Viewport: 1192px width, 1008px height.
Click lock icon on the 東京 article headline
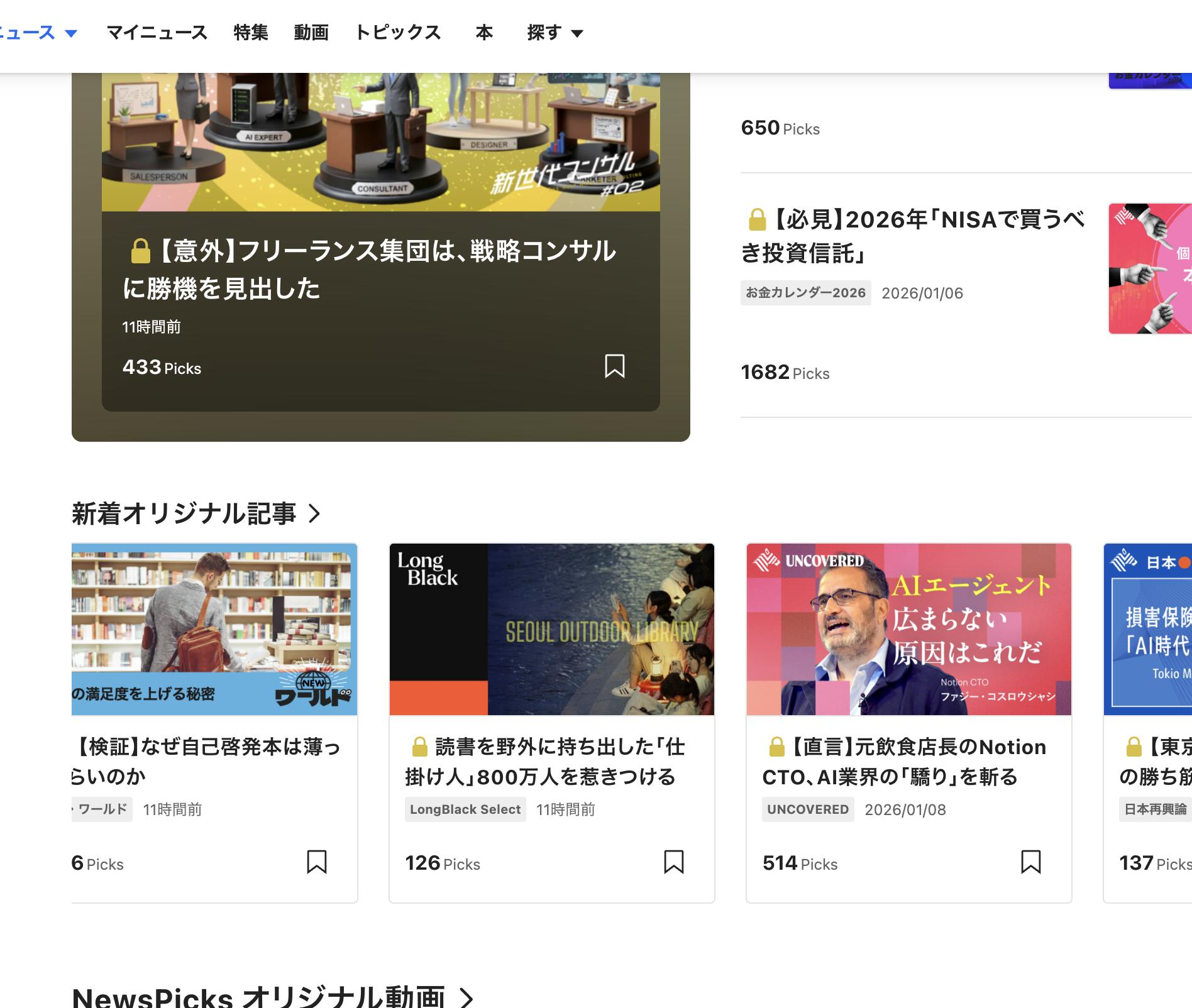1134,747
